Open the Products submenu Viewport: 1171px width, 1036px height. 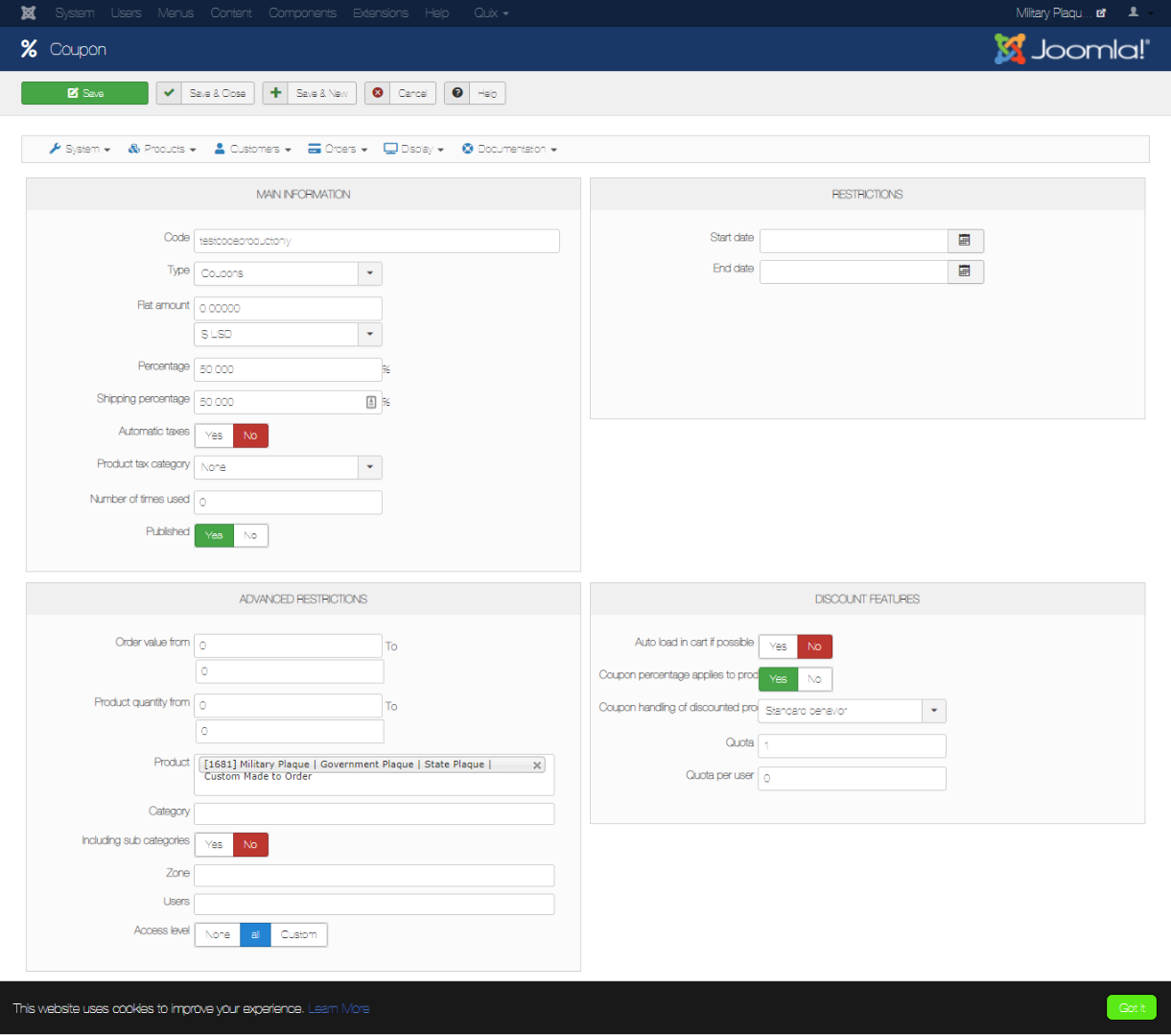pos(163,150)
